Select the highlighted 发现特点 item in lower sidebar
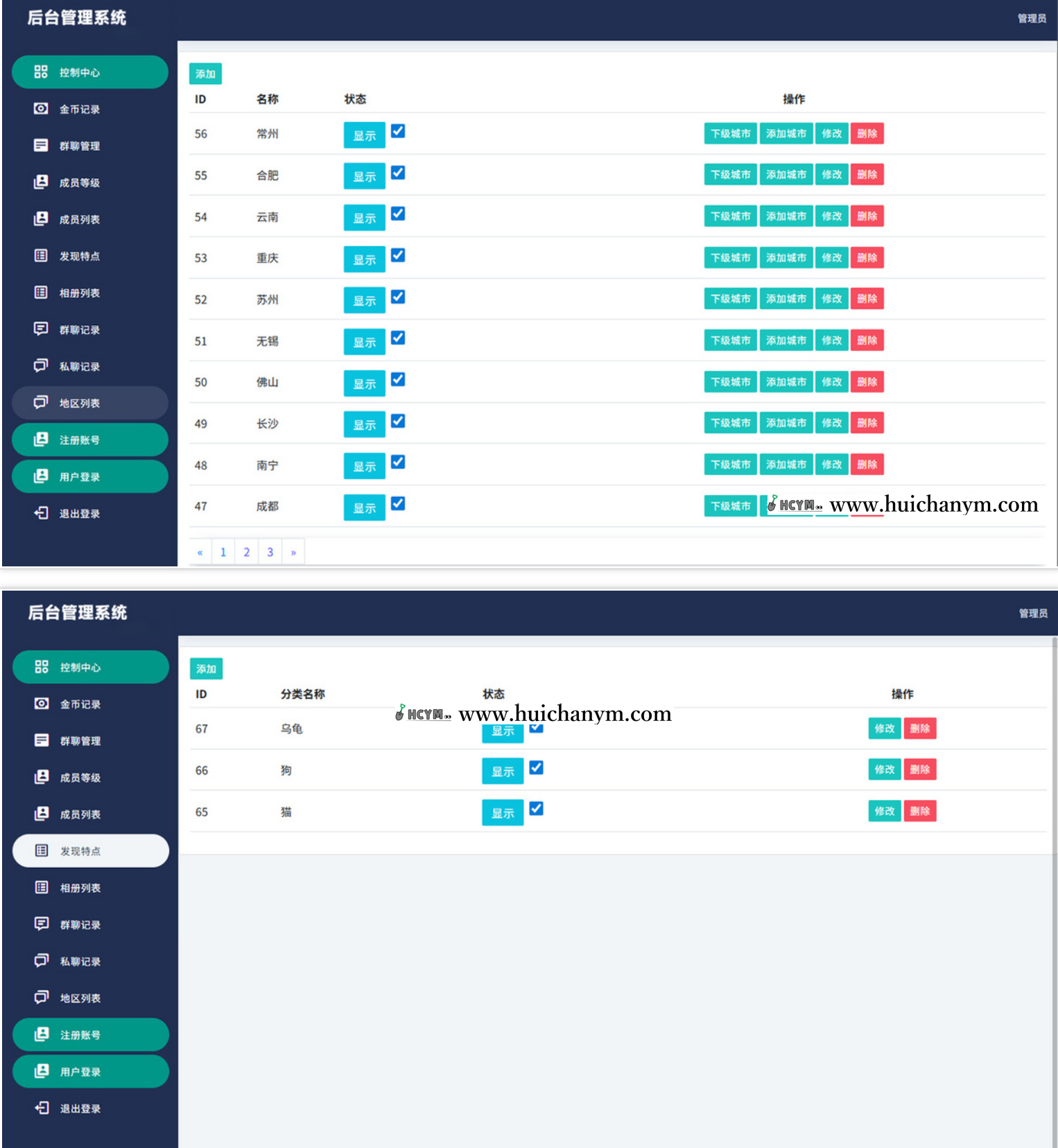1058x1148 pixels. point(90,851)
